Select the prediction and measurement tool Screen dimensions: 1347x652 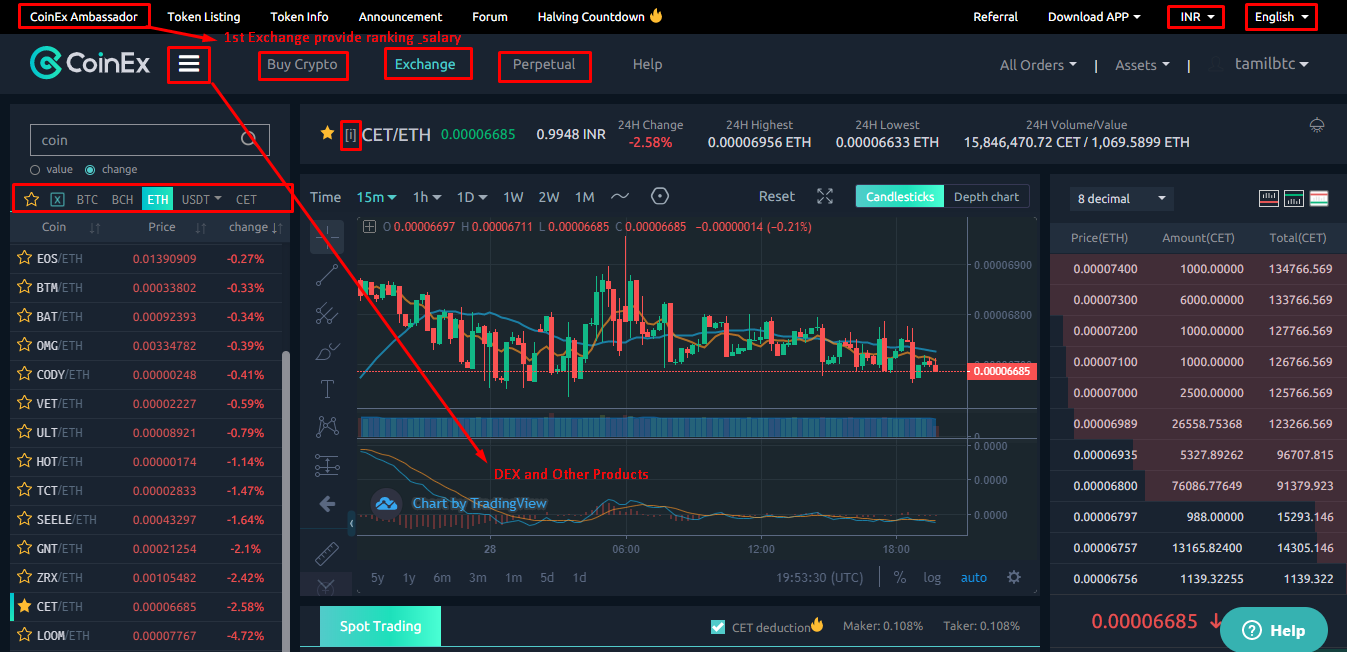click(327, 465)
